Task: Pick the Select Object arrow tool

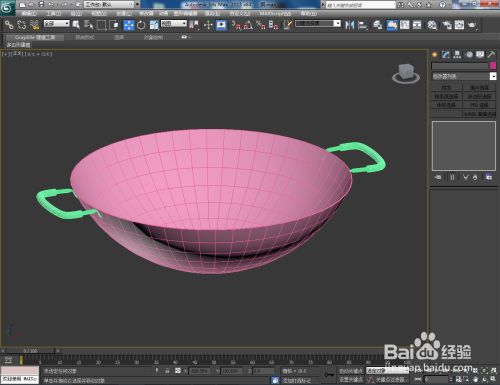Action: pos(76,25)
